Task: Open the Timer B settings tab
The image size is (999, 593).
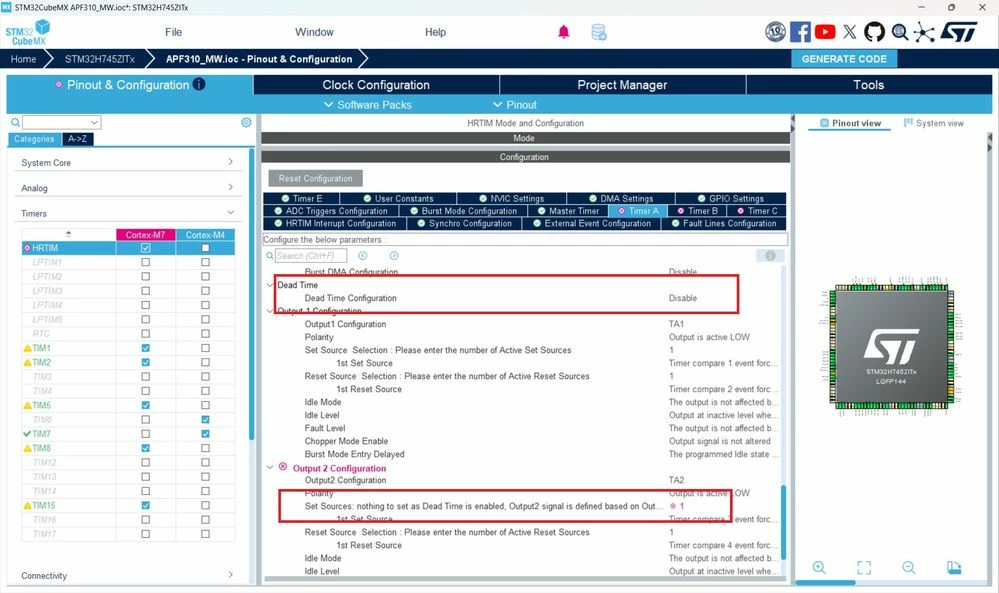Action: click(697, 211)
